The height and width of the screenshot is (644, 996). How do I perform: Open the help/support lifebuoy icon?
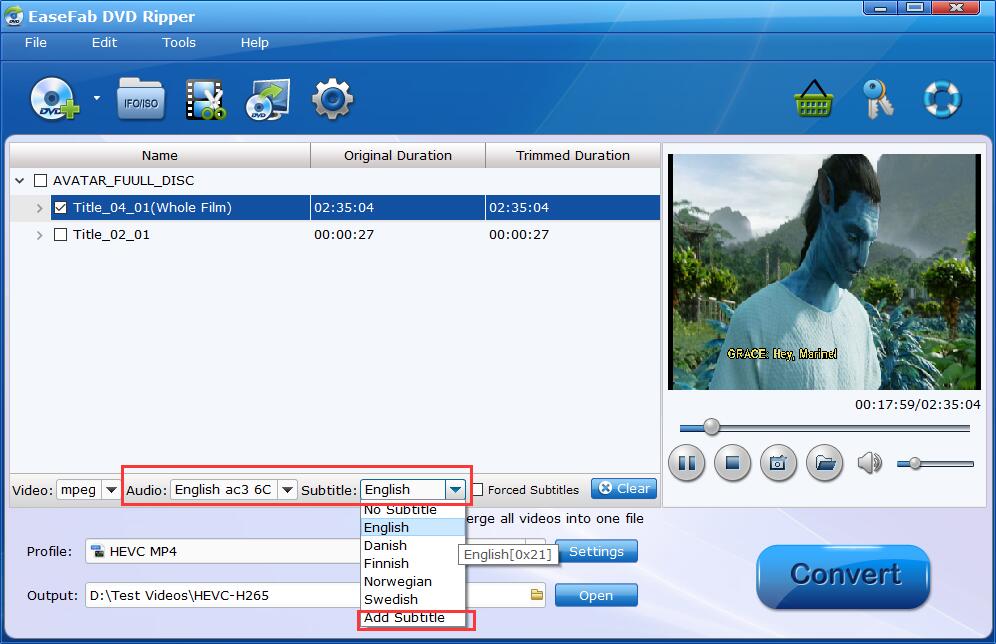[x=941, y=99]
